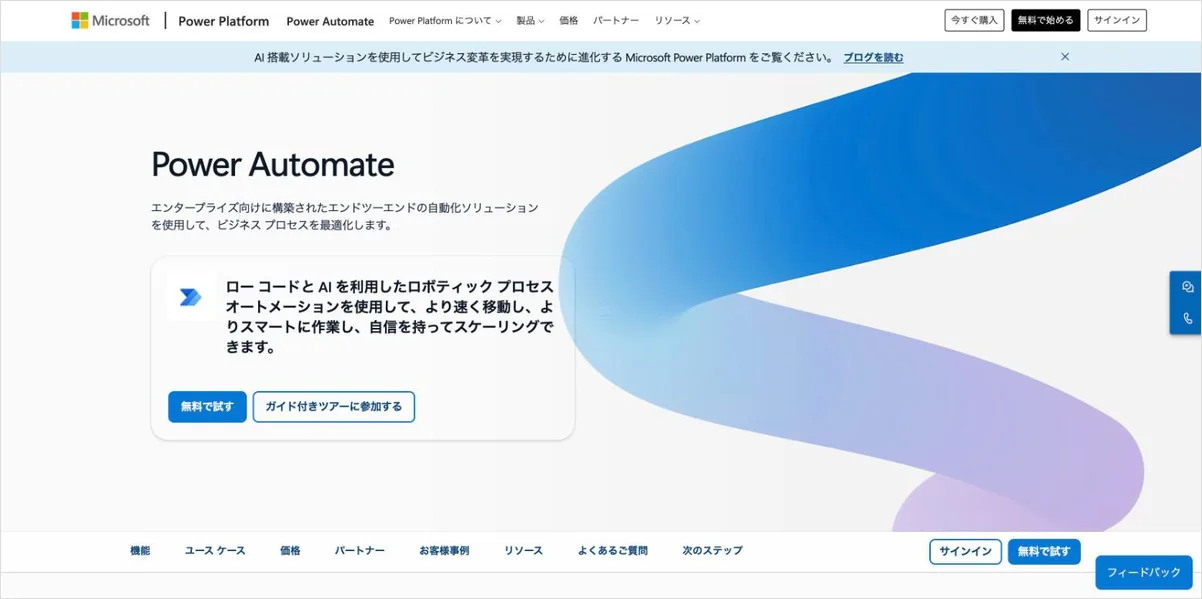This screenshot has height=599, width=1202.
Task: Click サインイン in the bottom sticky bar
Action: click(965, 552)
